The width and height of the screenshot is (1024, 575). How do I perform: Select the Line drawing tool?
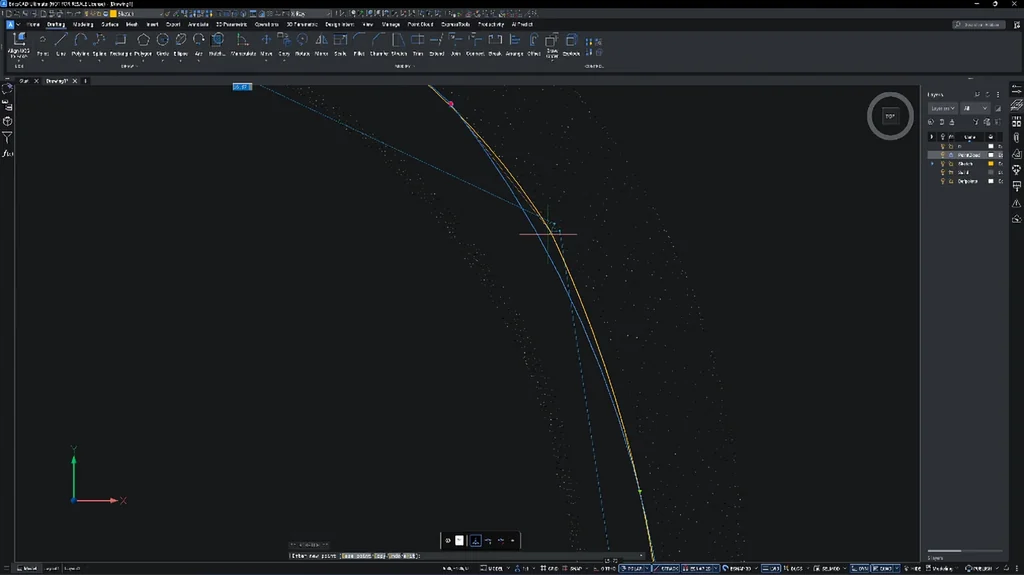point(61,44)
